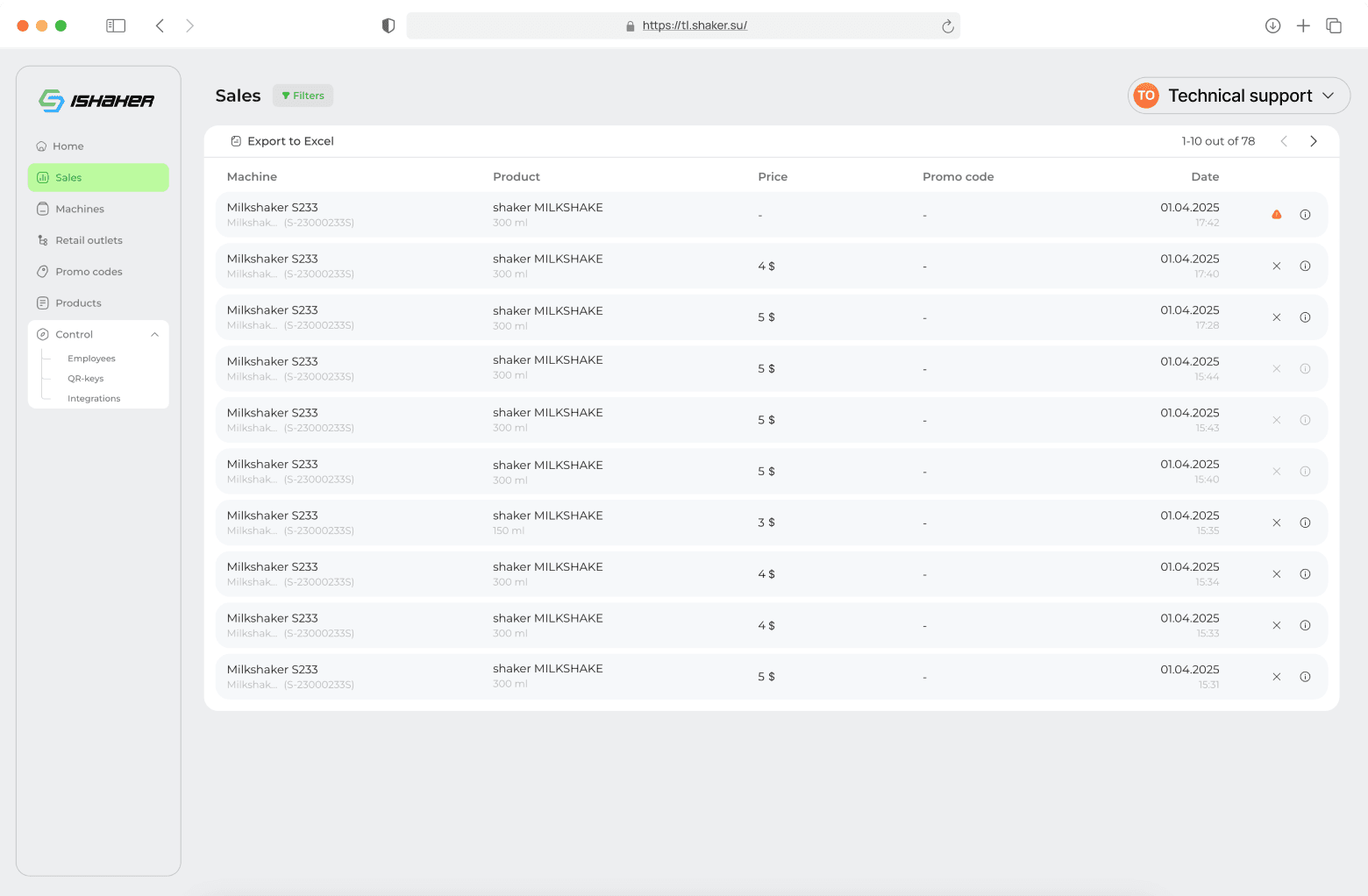Show info for the 15:43 sale

pos(1305,420)
